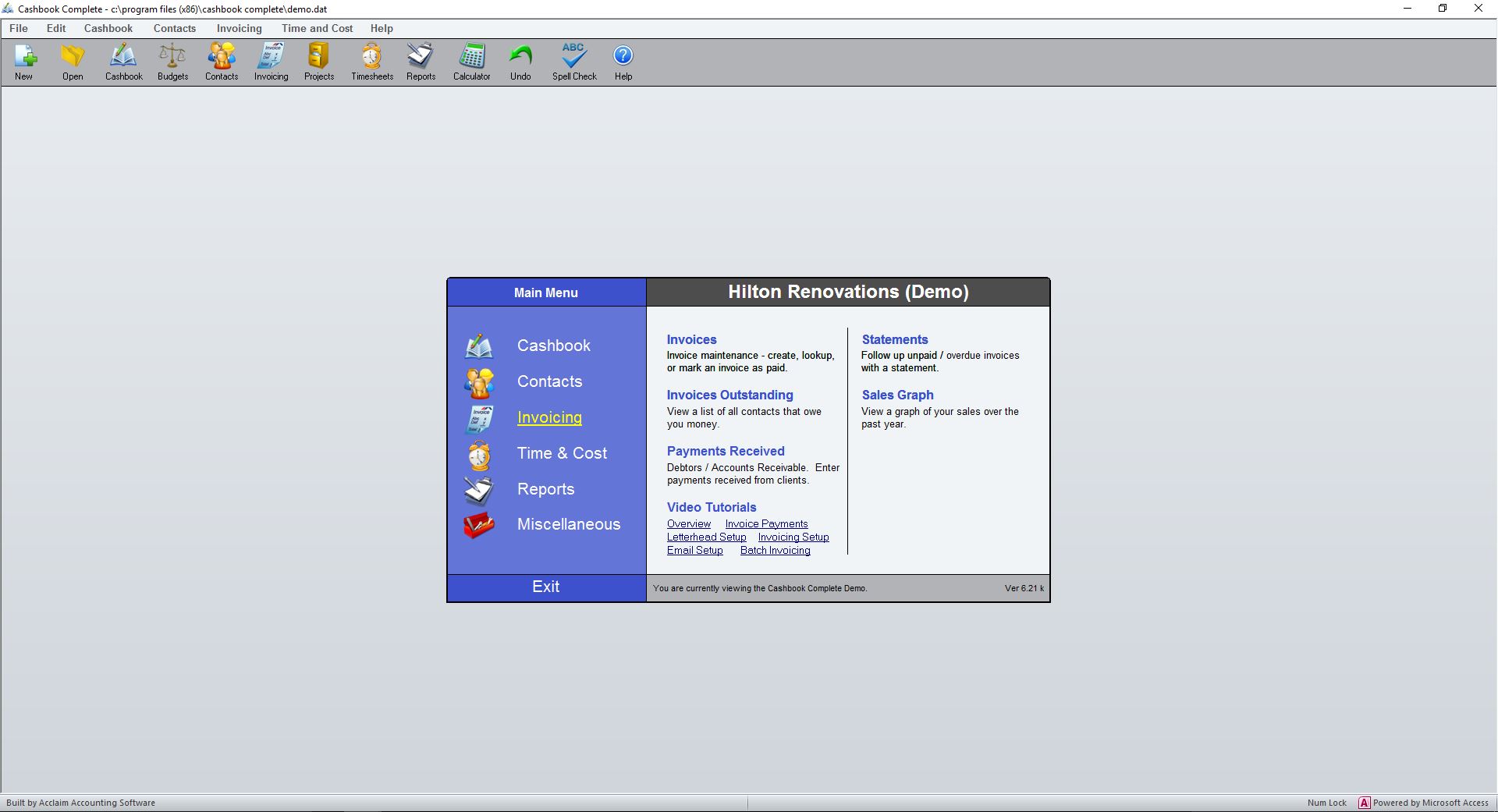Play the Invoicing Setup tutorial
Image resolution: width=1498 pixels, height=812 pixels.
tap(793, 537)
